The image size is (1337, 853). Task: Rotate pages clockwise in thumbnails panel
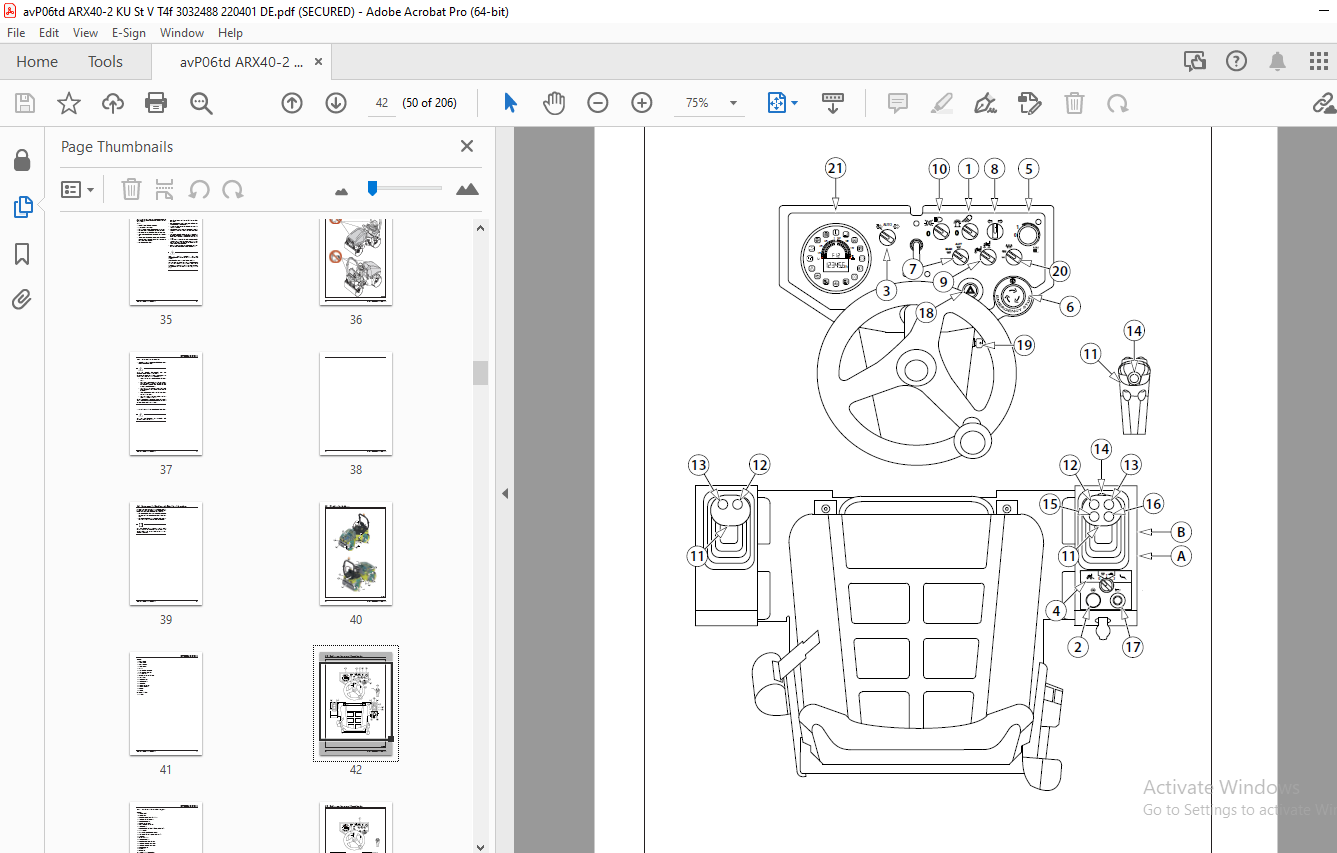[x=232, y=189]
